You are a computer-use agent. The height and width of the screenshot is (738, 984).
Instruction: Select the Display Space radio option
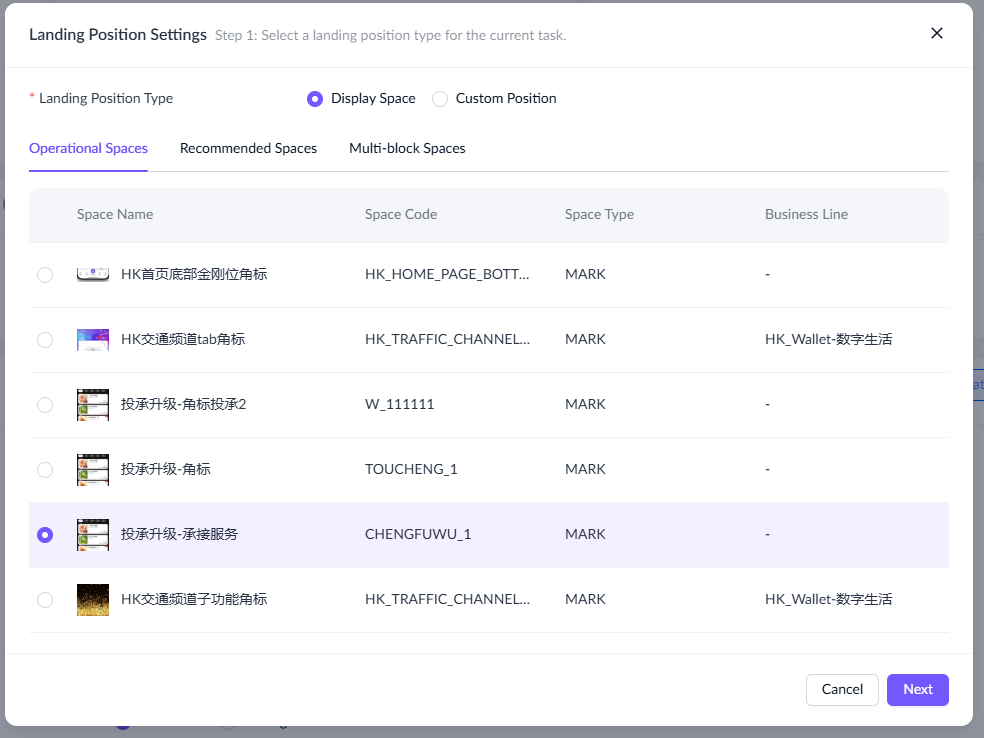point(315,98)
